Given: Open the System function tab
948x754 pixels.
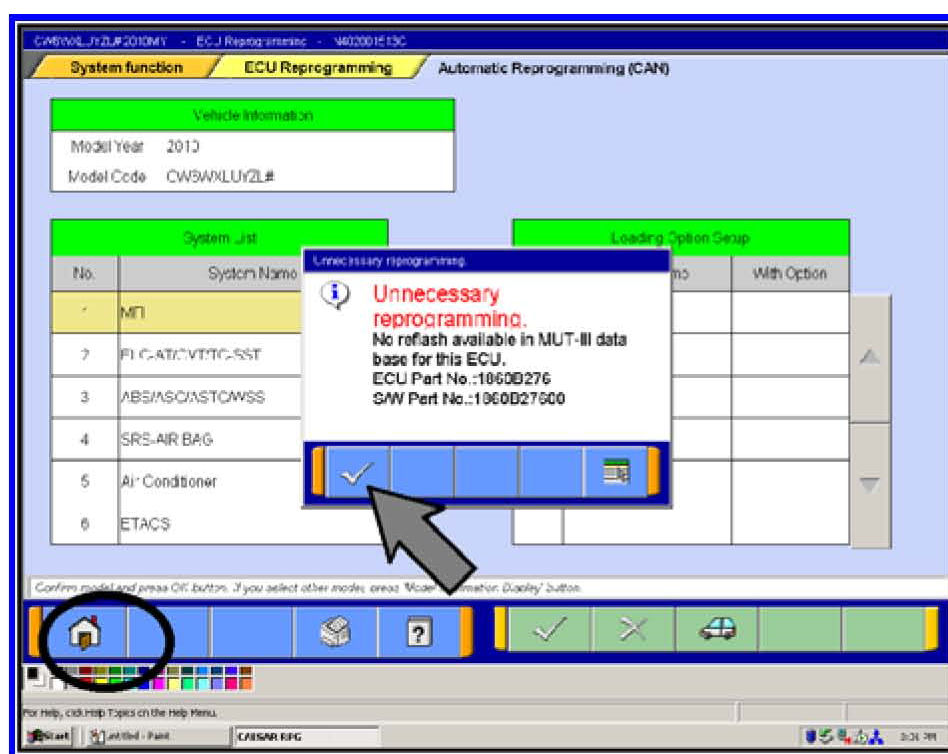Looking at the screenshot, I should (x=126, y=69).
